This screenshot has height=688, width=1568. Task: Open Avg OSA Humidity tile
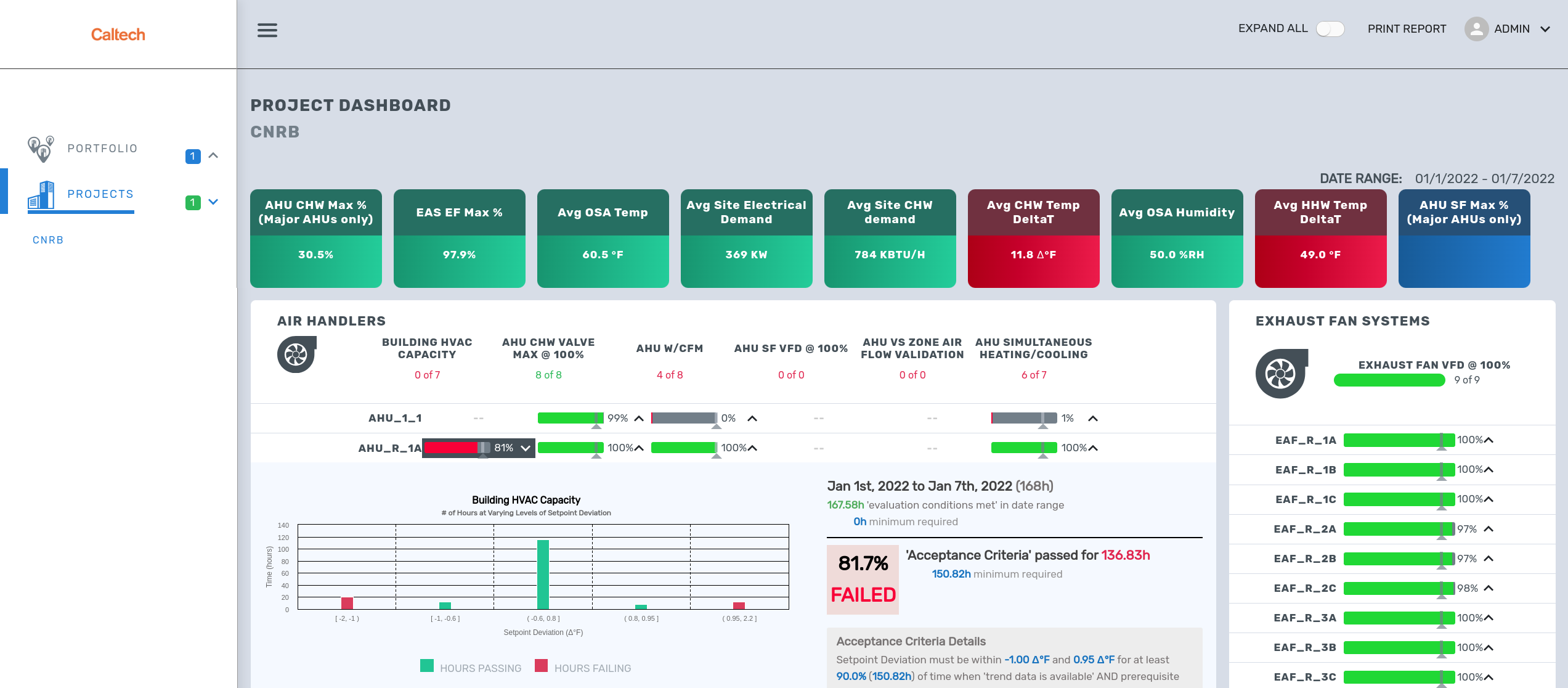[x=1177, y=239]
